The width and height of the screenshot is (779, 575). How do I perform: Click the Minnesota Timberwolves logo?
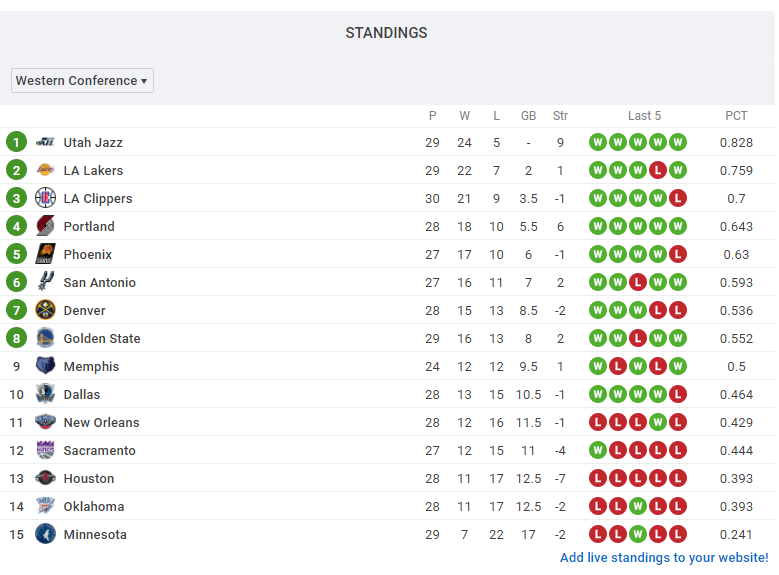(45, 534)
